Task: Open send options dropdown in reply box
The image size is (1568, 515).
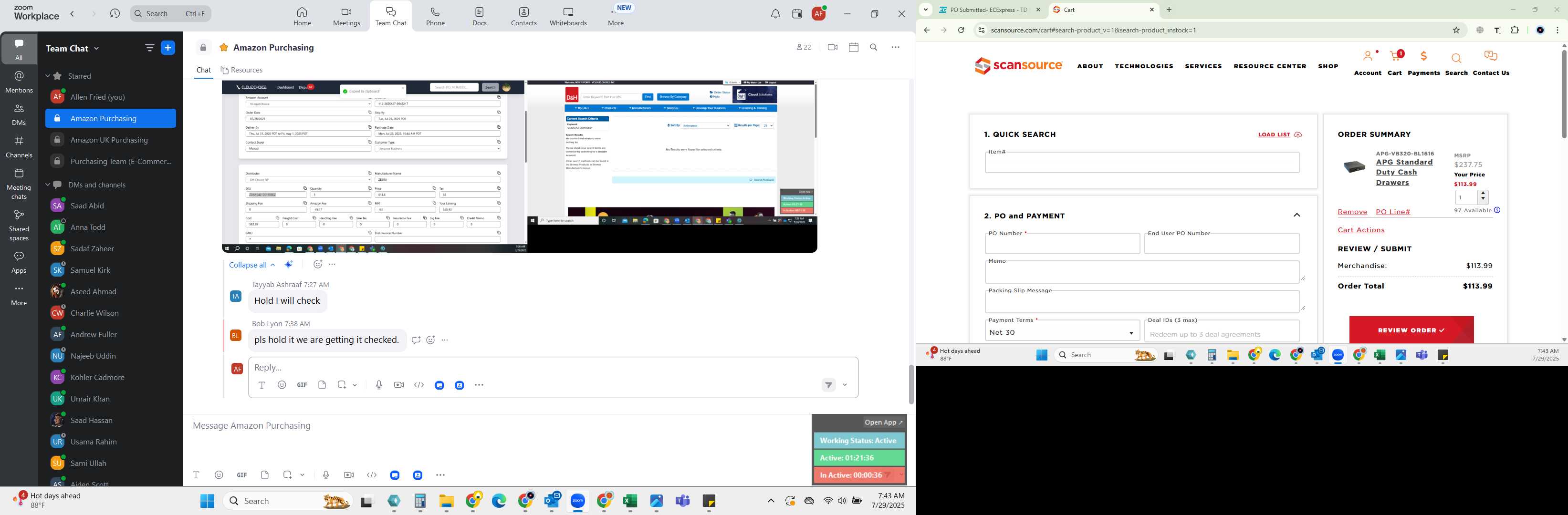Action: click(845, 385)
